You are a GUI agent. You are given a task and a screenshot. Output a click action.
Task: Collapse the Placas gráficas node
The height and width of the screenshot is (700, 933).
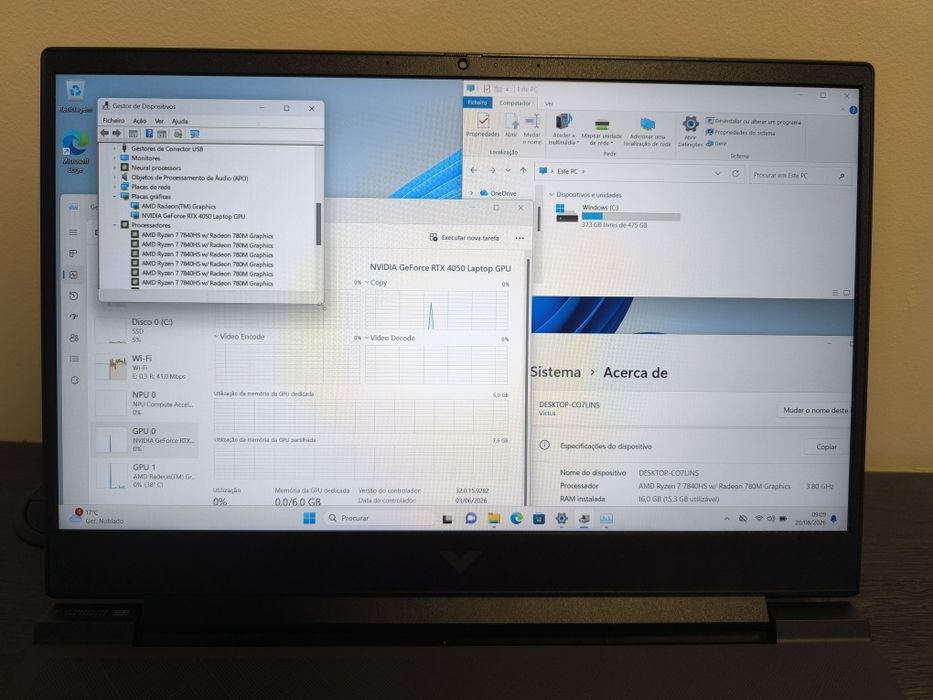[x=115, y=196]
